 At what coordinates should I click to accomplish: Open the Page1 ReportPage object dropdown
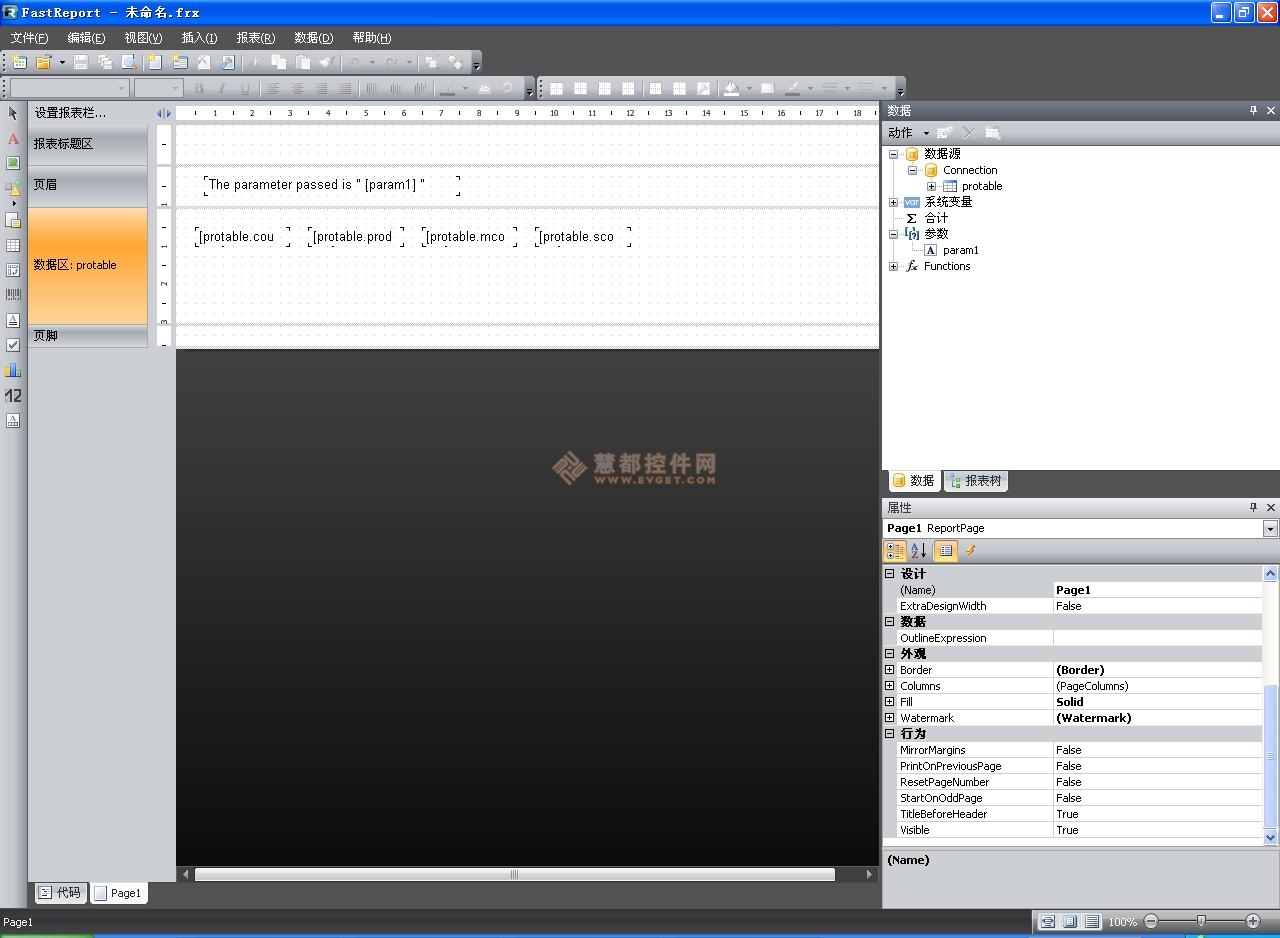(x=1270, y=528)
